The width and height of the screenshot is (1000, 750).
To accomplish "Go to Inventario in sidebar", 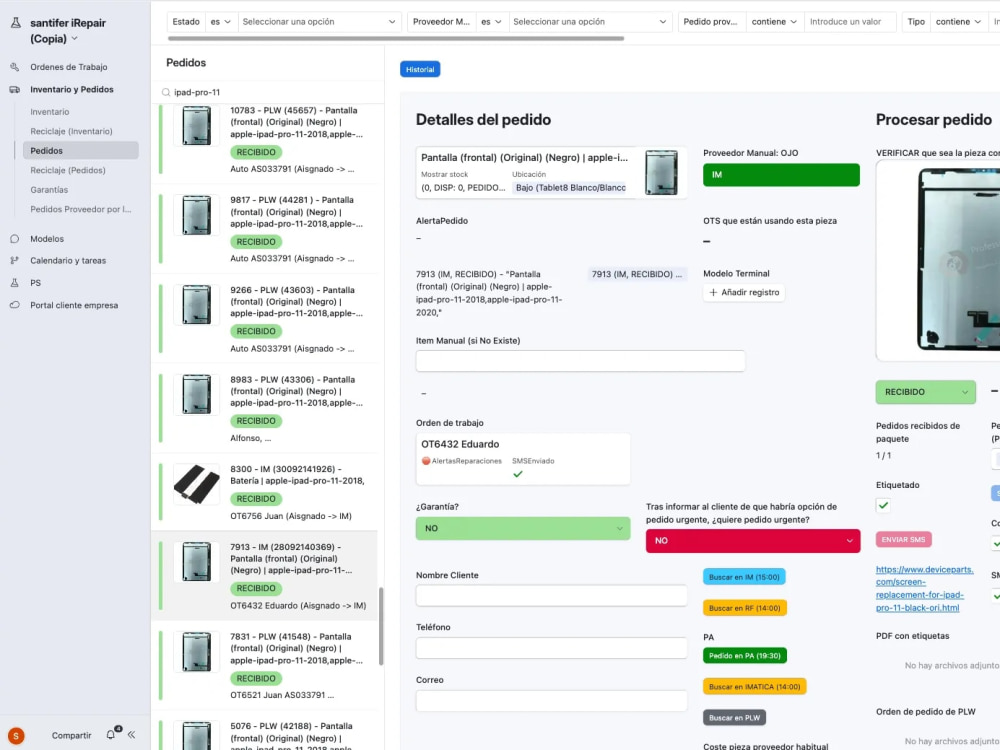I will point(50,112).
